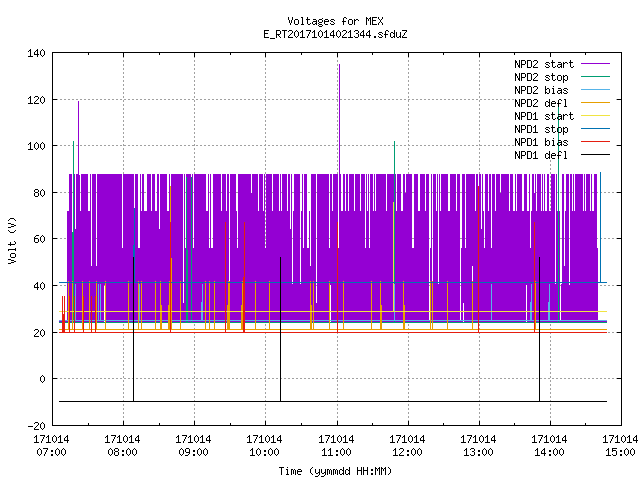Image resolution: width=640 pixels, height=480 pixels.
Task: Click the 'NPD2 stop' legend label
Action: pos(541,77)
